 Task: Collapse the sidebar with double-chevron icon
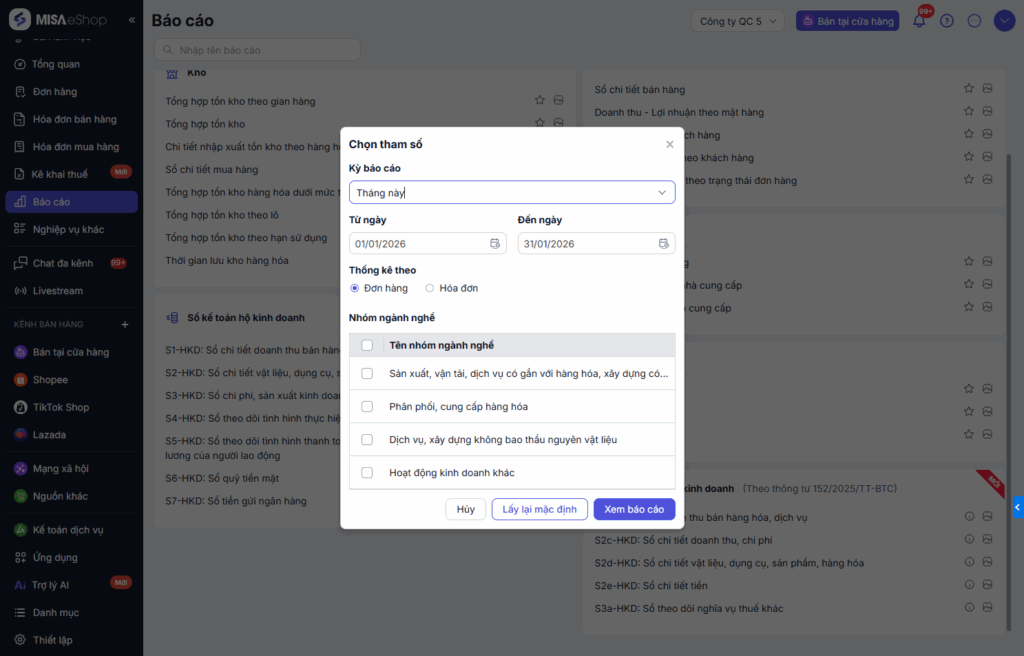coord(132,20)
